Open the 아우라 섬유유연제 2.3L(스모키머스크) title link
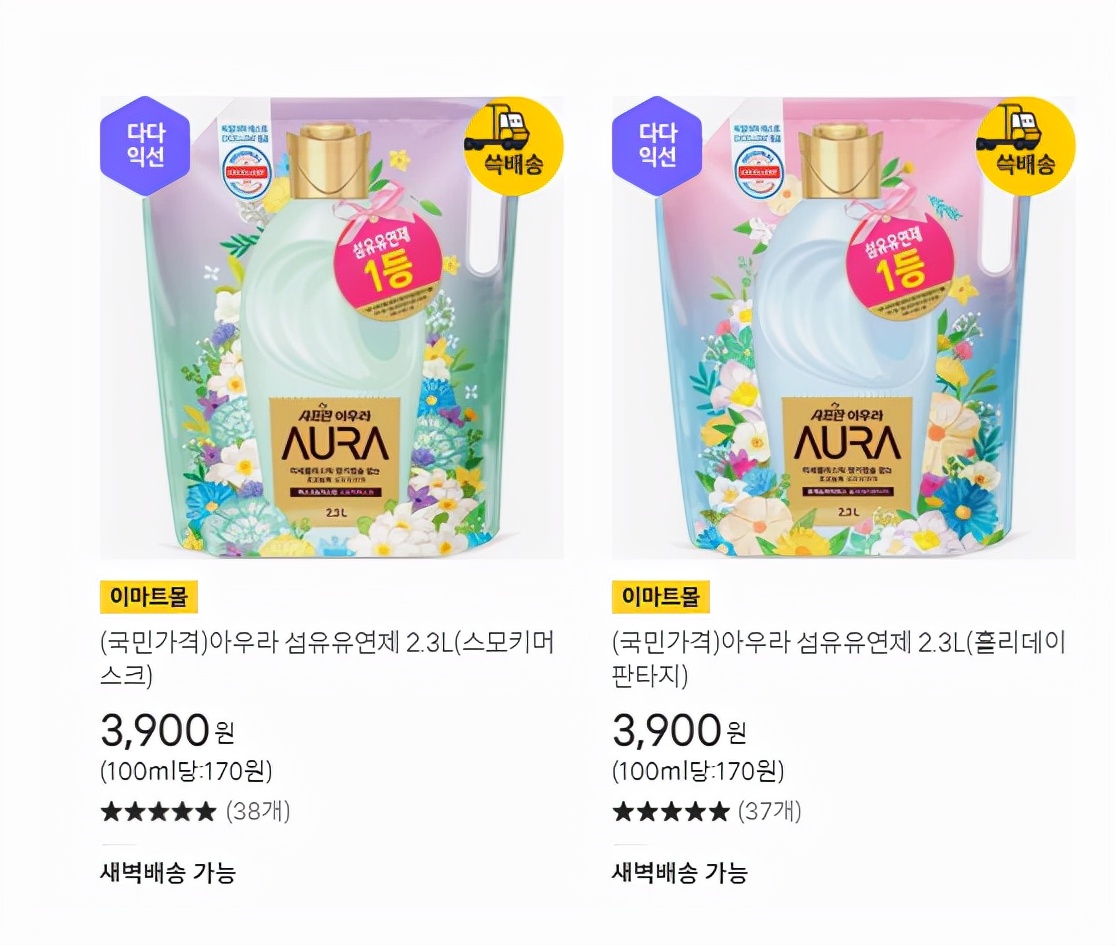This screenshot has height=946, width=1116. [x=327, y=658]
